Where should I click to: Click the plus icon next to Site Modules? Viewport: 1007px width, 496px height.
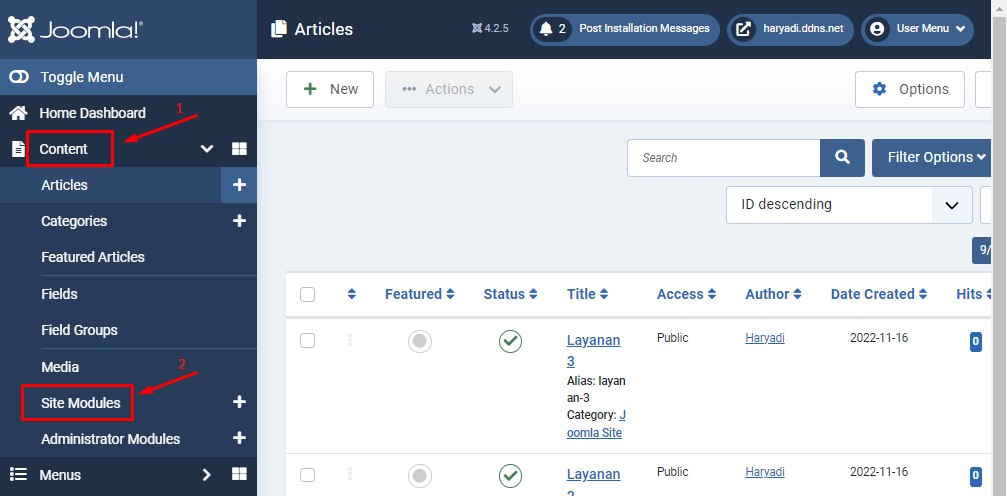coord(239,402)
